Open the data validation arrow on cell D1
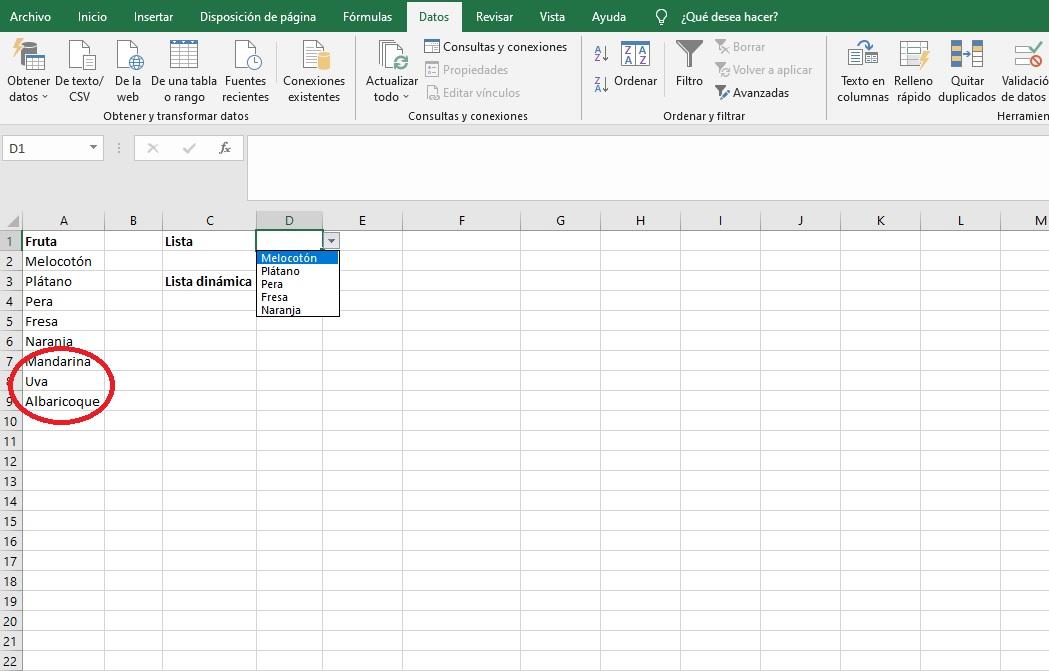Image resolution: width=1049 pixels, height=671 pixels. [x=330, y=240]
